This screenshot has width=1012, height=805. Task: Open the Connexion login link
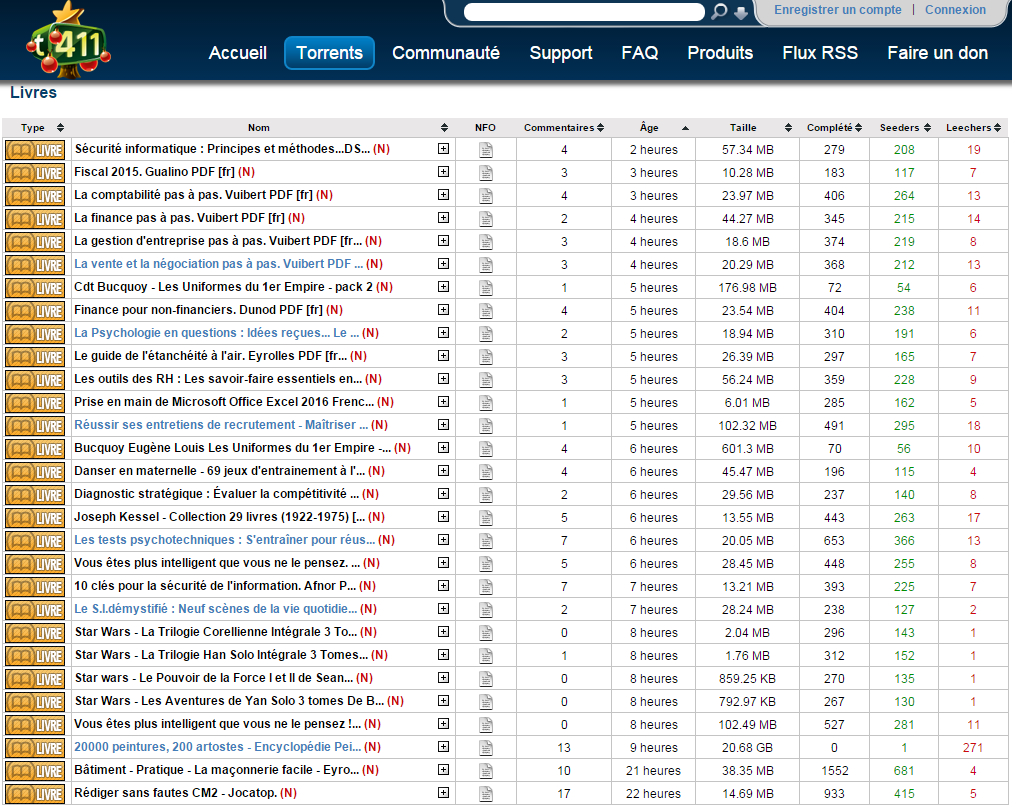click(955, 10)
